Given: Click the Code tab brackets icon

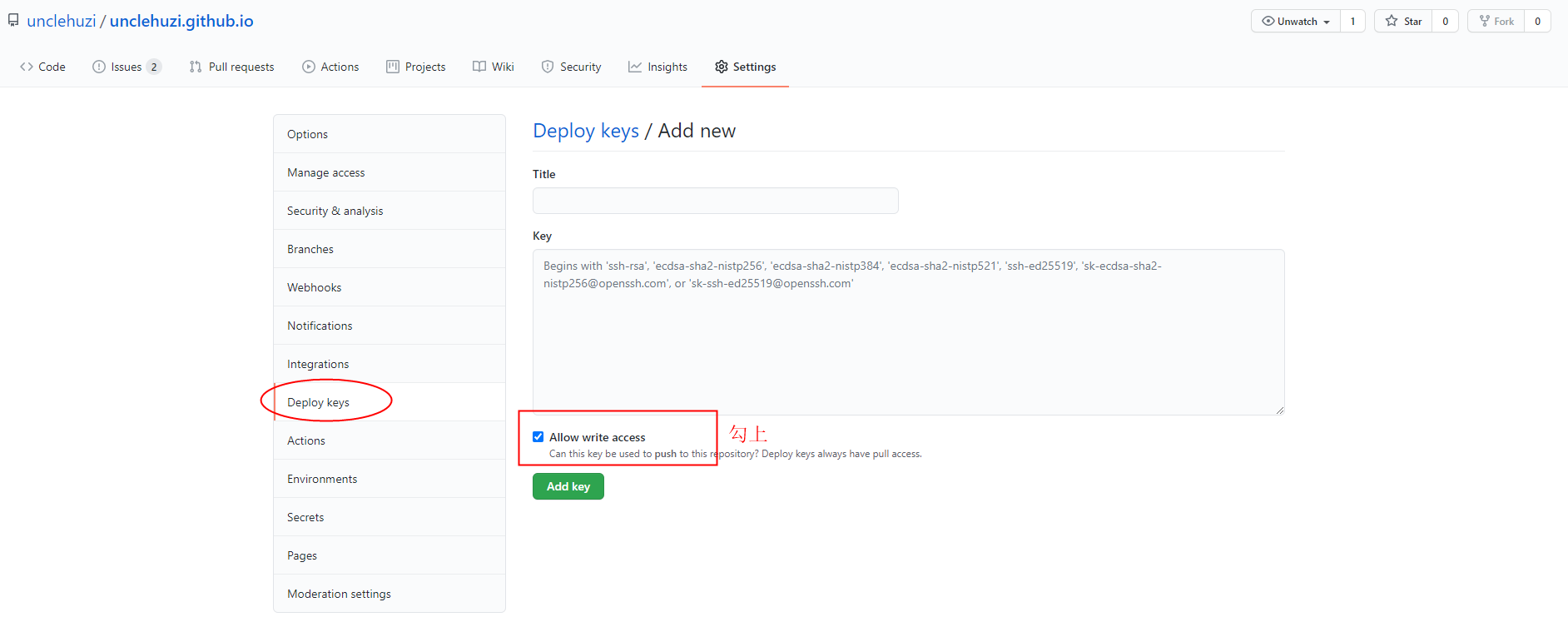Looking at the screenshot, I should tap(27, 67).
